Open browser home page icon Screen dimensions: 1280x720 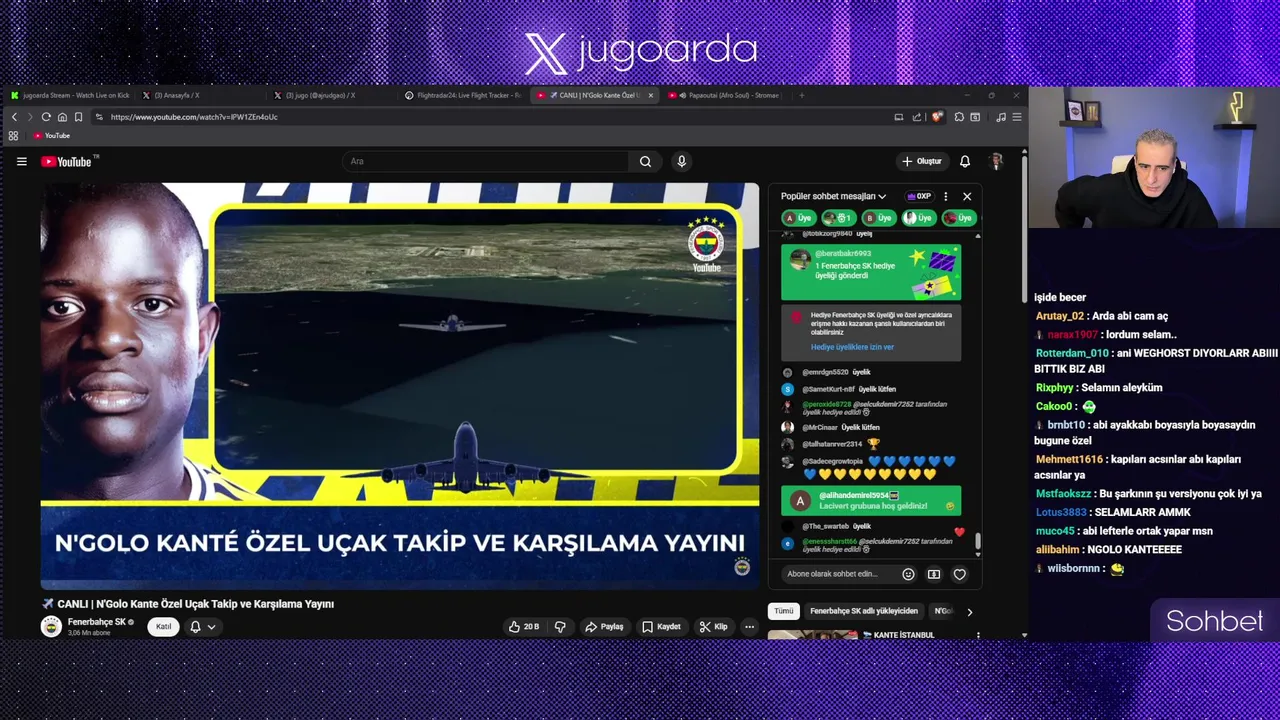click(x=62, y=117)
